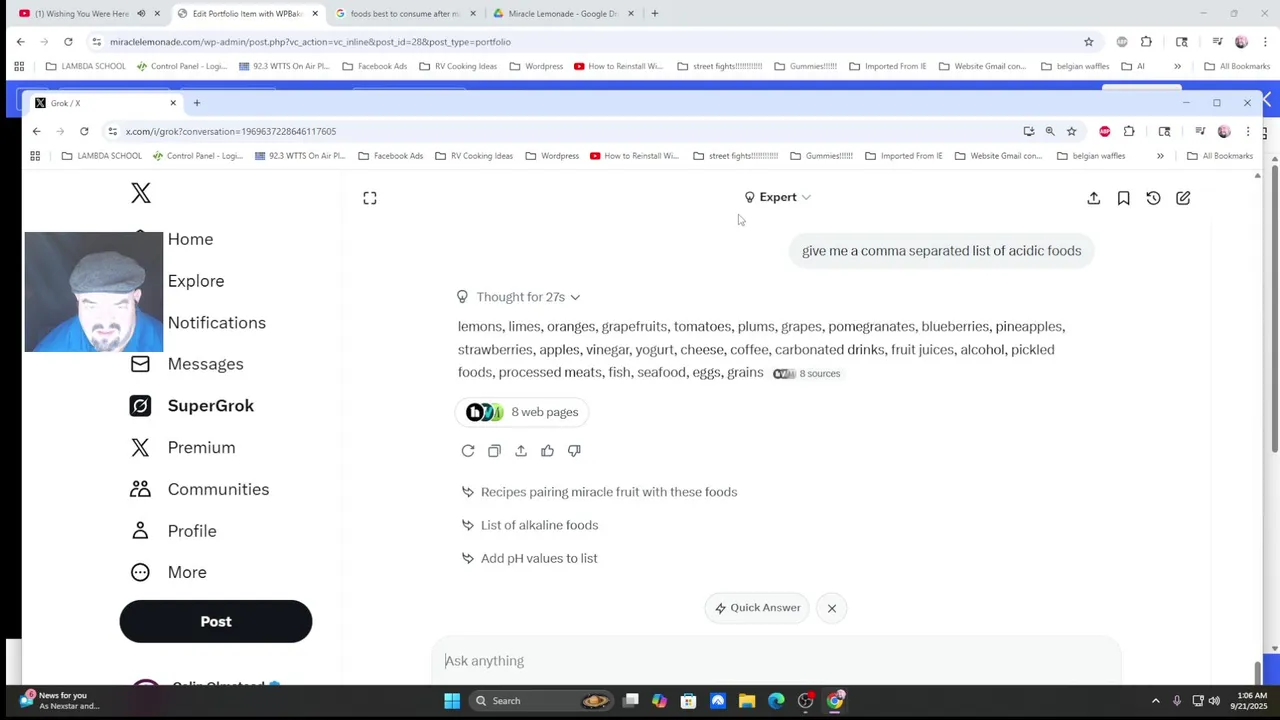Start a new Grok chat
The image size is (1280, 720).
(1183, 198)
